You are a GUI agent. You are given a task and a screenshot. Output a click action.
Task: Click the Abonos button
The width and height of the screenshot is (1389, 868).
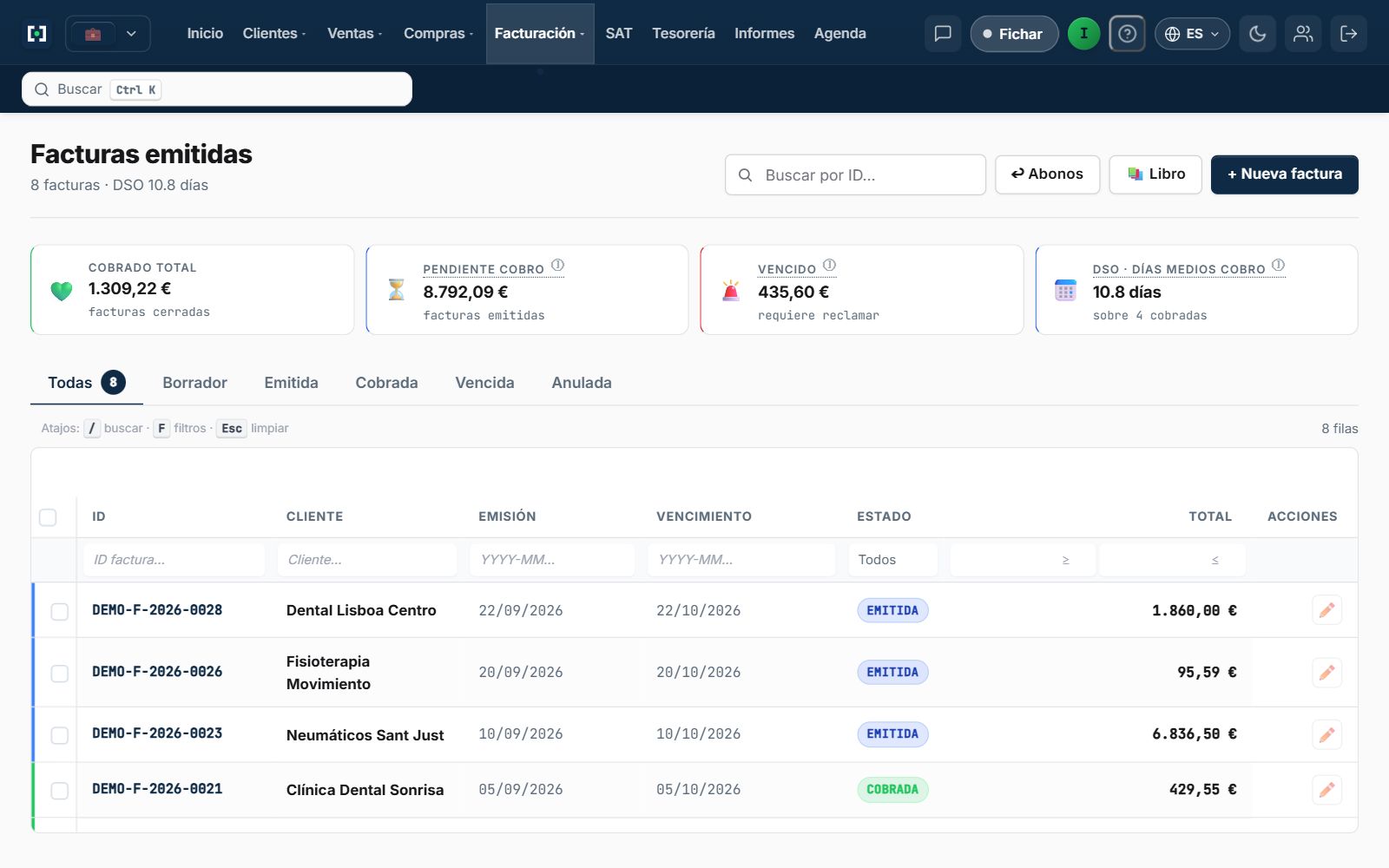click(x=1047, y=174)
